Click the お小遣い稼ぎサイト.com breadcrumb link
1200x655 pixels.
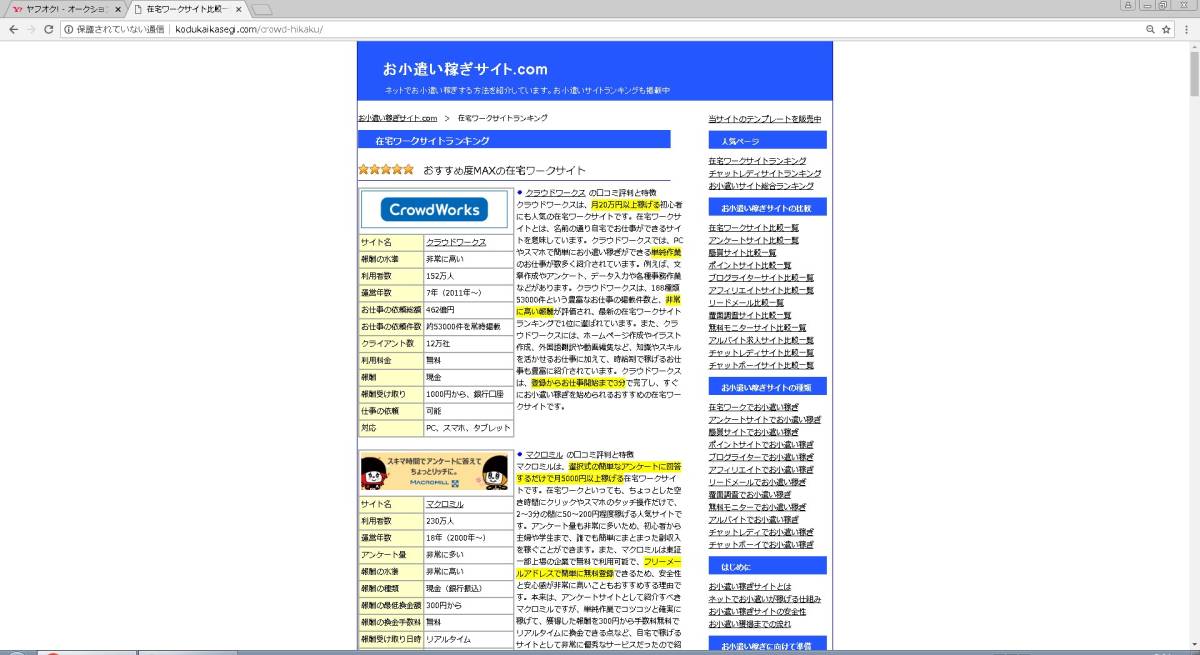point(397,118)
